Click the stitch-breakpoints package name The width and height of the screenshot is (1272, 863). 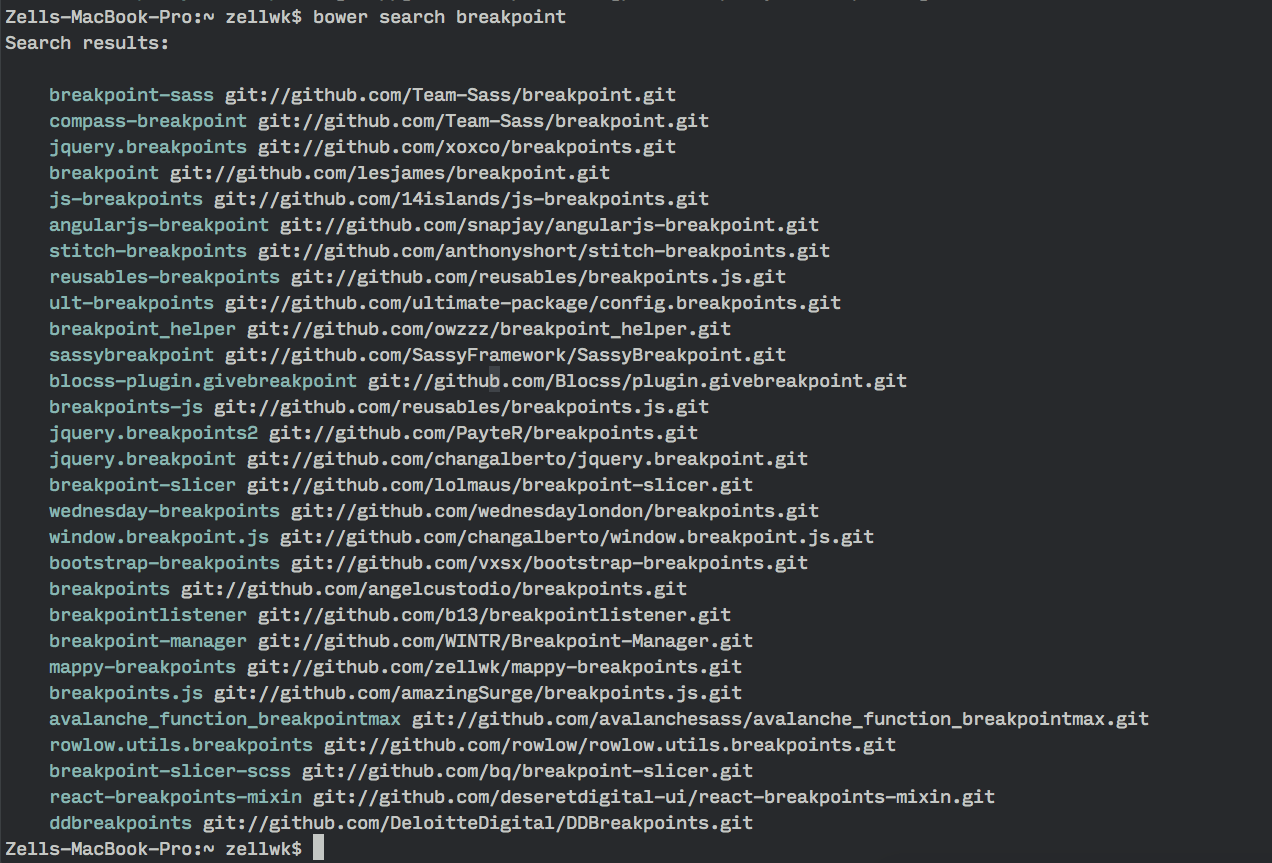coord(148,251)
